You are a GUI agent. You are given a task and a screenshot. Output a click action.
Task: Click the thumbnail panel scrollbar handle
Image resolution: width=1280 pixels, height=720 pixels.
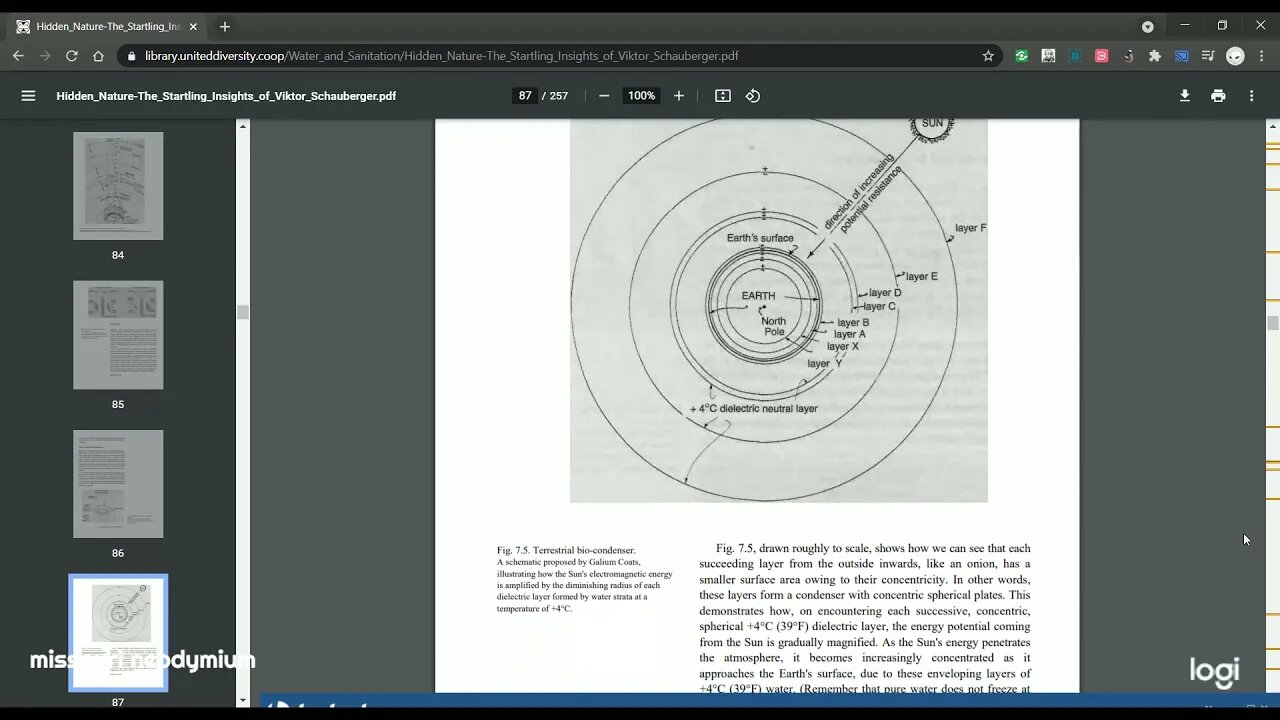click(x=243, y=313)
